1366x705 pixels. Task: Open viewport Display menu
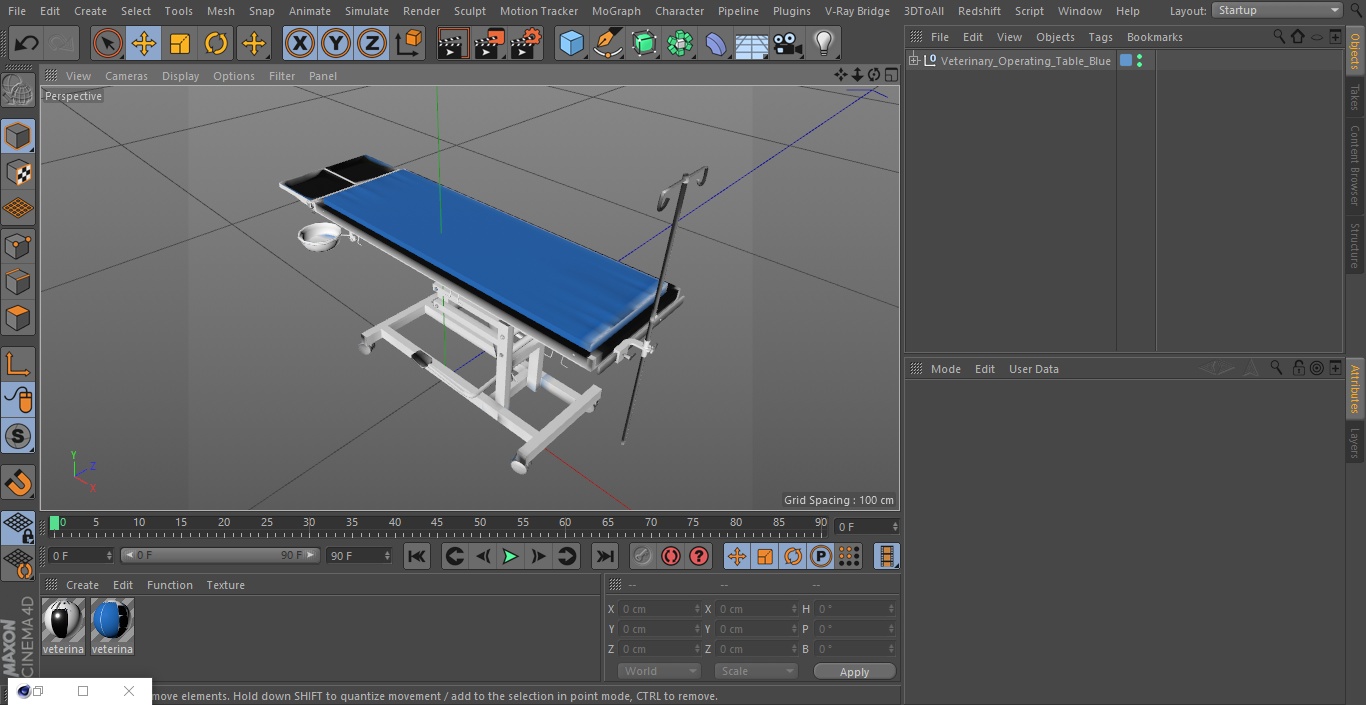pyautogui.click(x=180, y=76)
